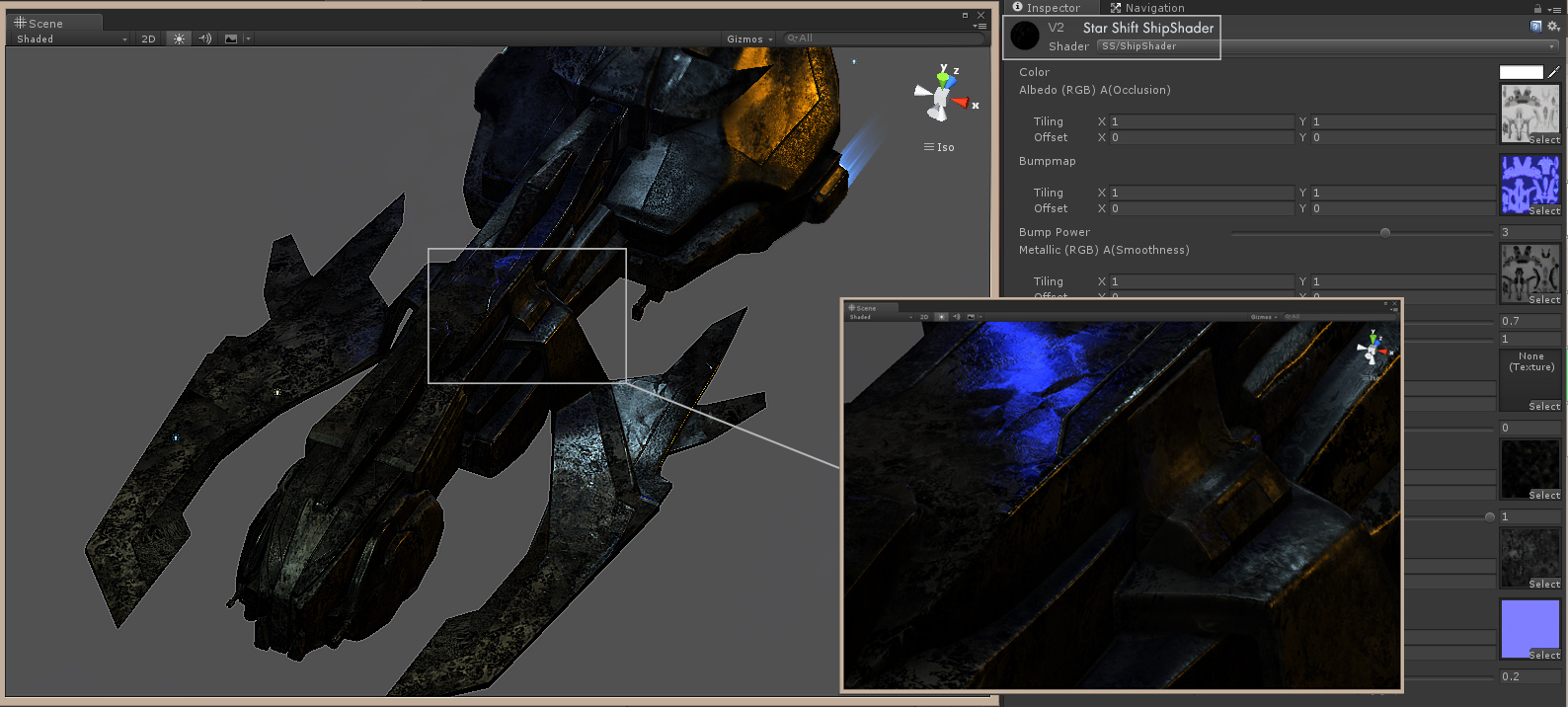The image size is (1568, 707).
Task: Enable 2D view mode in Scene
Action: coord(148,39)
